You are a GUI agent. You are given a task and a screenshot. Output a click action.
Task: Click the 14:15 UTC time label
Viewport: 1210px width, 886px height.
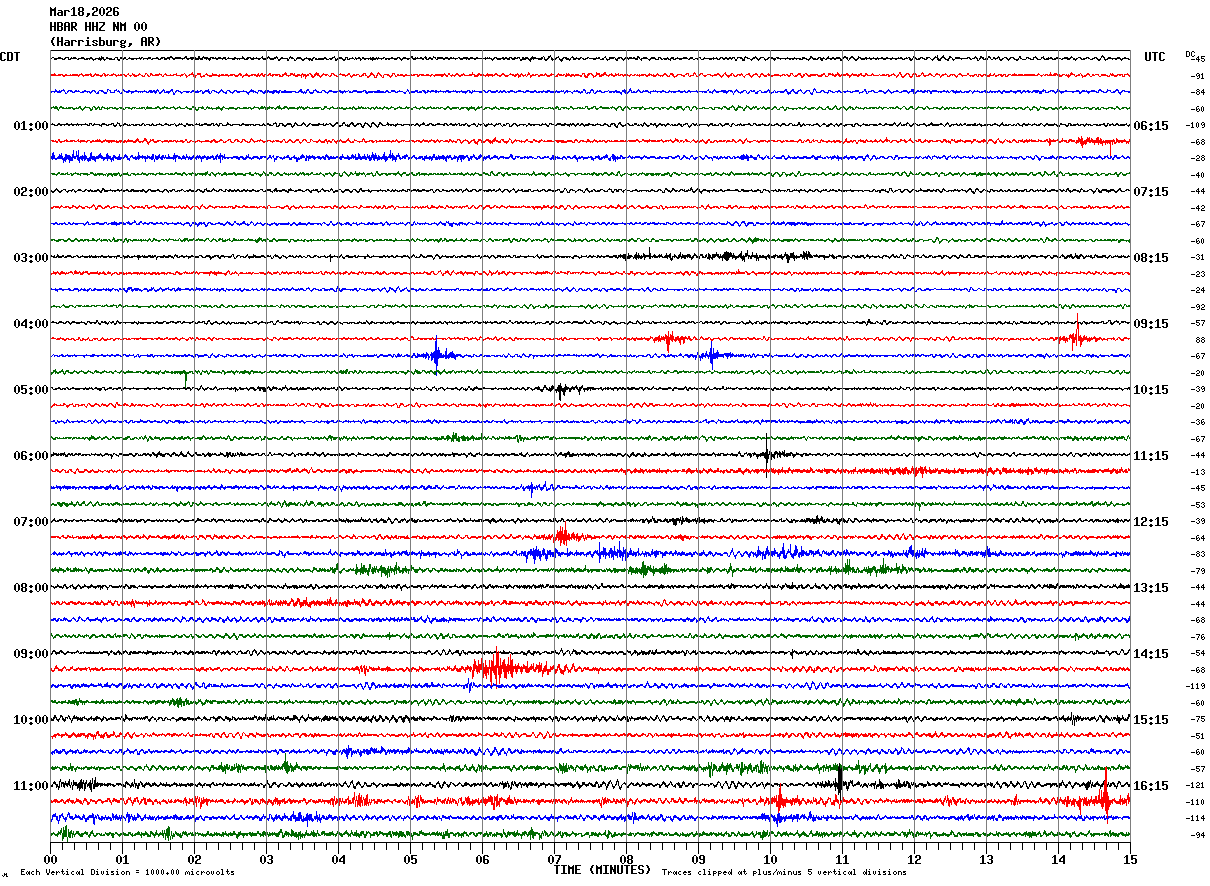click(1151, 654)
